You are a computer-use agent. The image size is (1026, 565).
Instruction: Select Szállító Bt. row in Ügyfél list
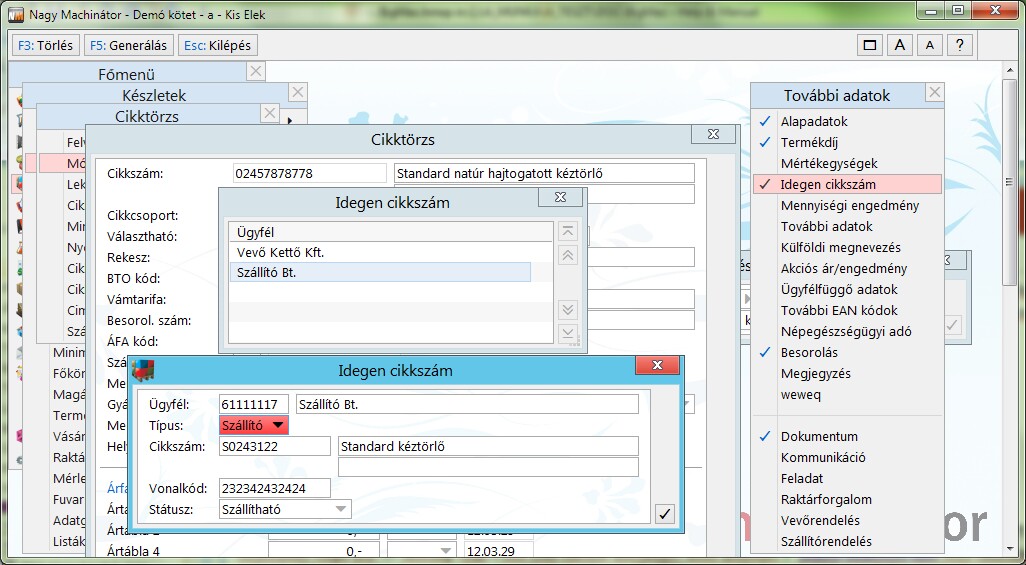pyautogui.click(x=380, y=272)
